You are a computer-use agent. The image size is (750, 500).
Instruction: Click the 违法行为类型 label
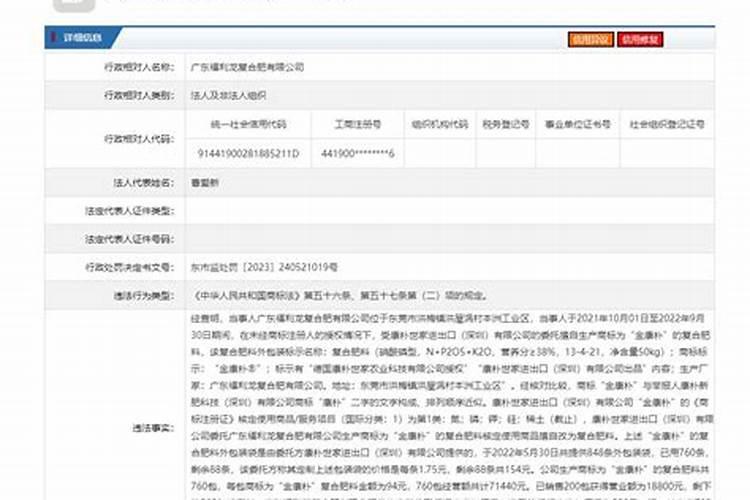click(144, 296)
